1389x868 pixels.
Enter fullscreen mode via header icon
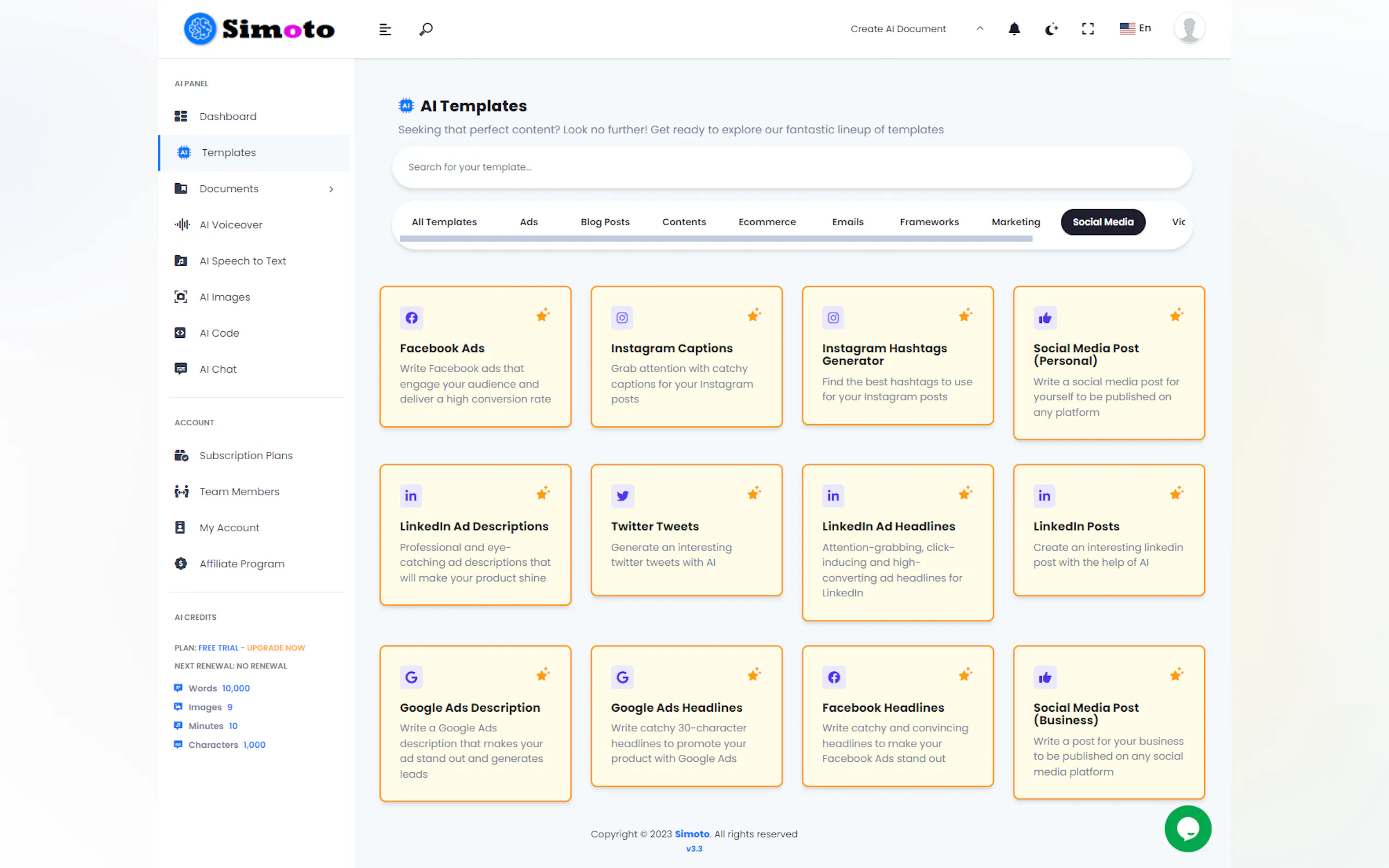[x=1088, y=29]
